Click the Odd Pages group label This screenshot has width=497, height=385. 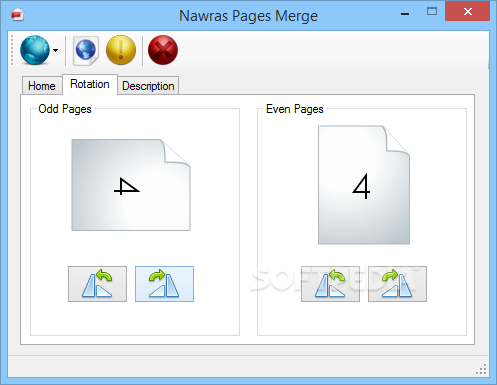click(65, 109)
